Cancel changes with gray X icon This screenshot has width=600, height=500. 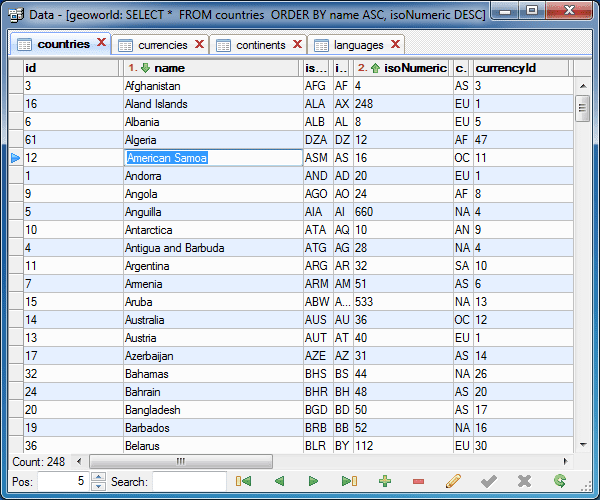coord(524,481)
